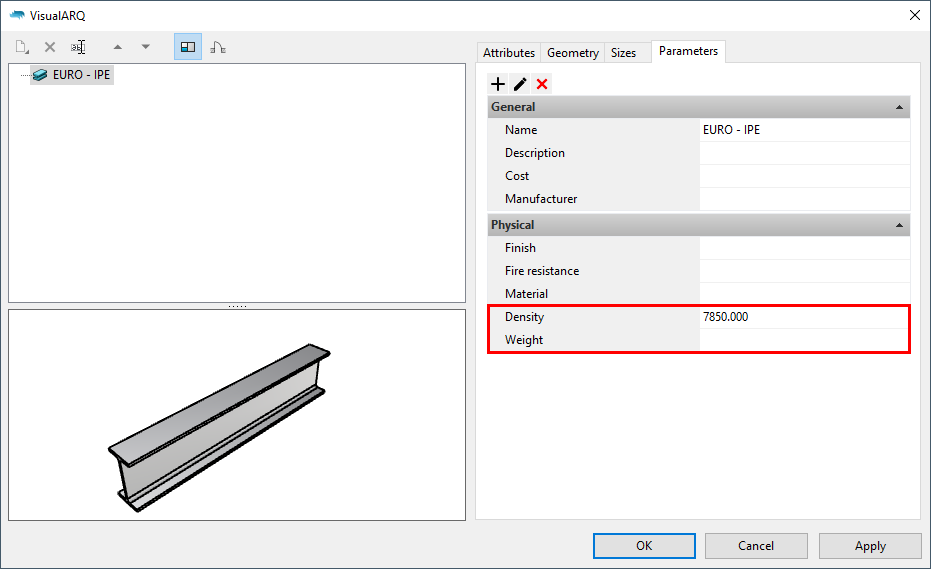Viewport: 931px width, 569px height.
Task: Click the Fire resistance parameter label
Action: 542,271
